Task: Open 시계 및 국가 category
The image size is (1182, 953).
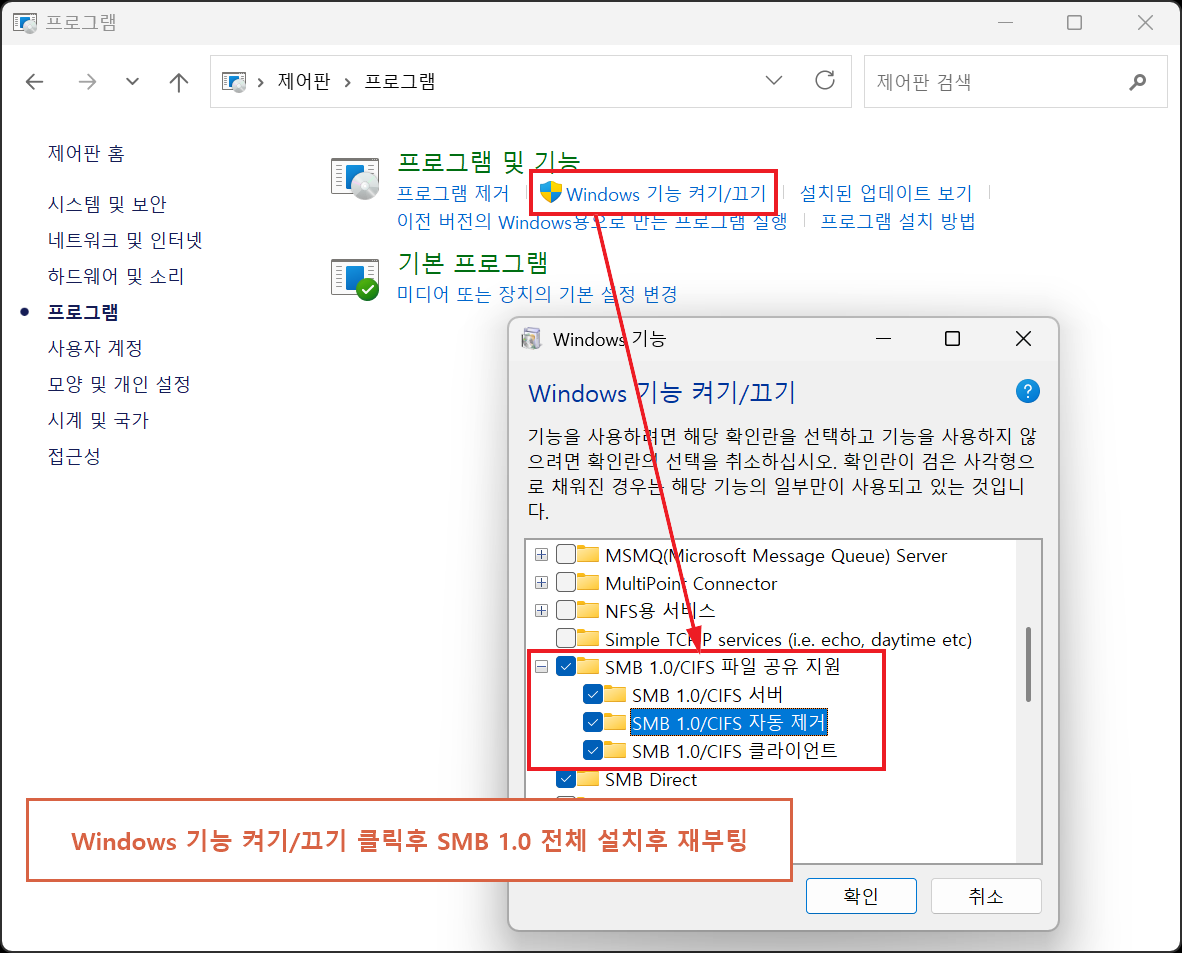Action: click(x=98, y=421)
